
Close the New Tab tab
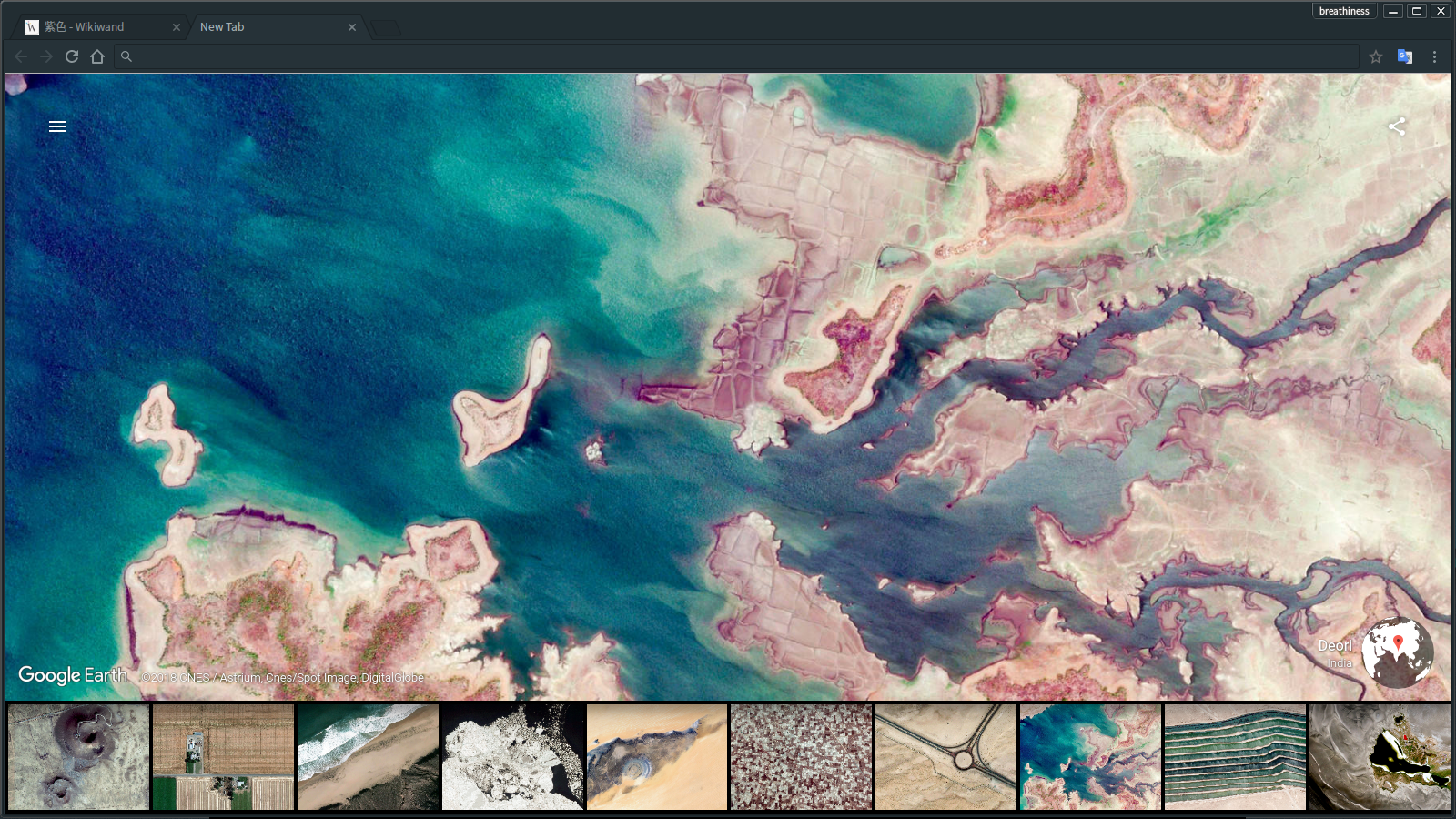[x=352, y=27]
